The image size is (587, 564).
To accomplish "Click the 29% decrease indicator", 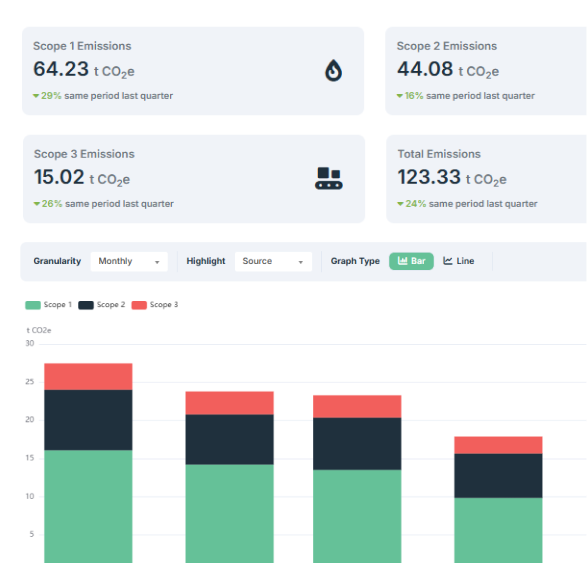I will [x=47, y=96].
